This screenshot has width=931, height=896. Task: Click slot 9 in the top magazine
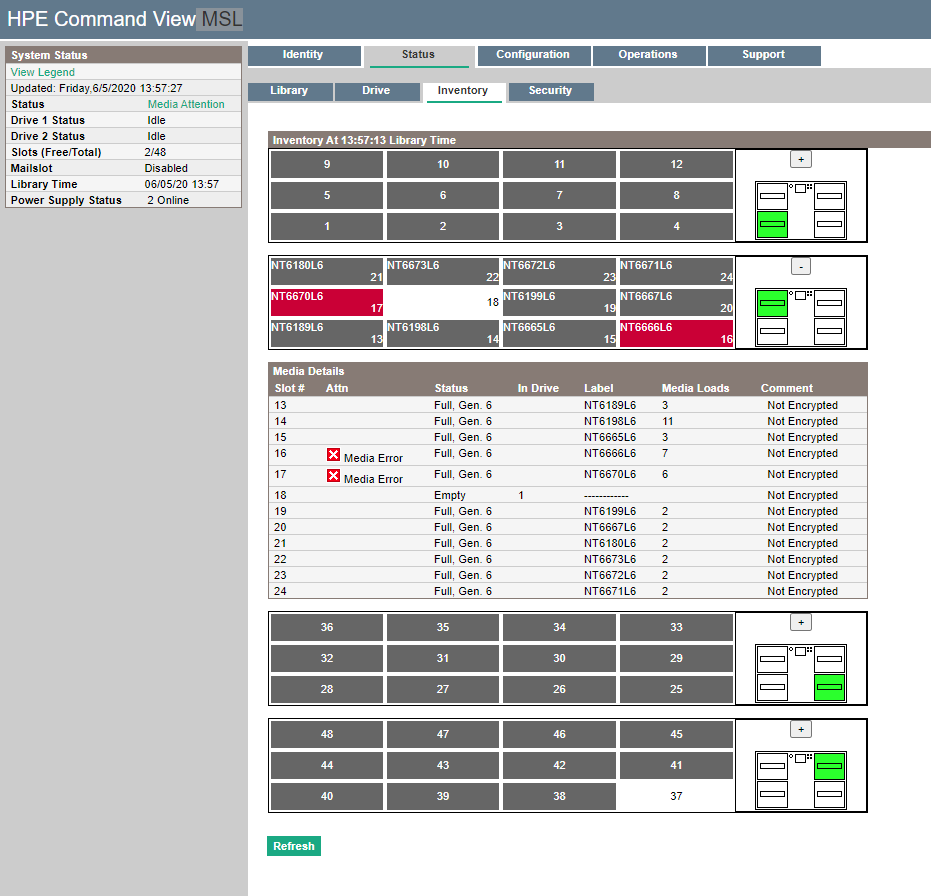click(x=327, y=164)
